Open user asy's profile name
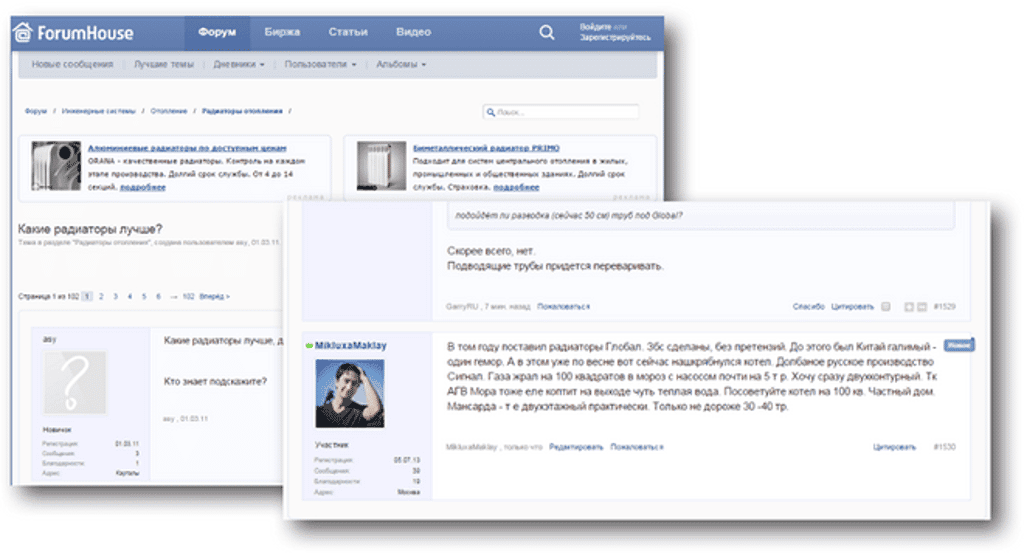 [50, 340]
